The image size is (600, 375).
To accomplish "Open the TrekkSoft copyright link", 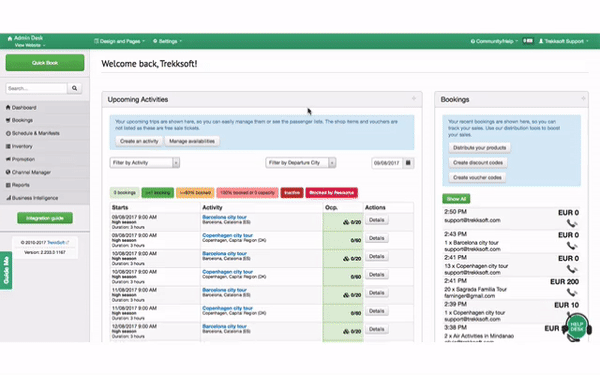I will click(x=57, y=243).
